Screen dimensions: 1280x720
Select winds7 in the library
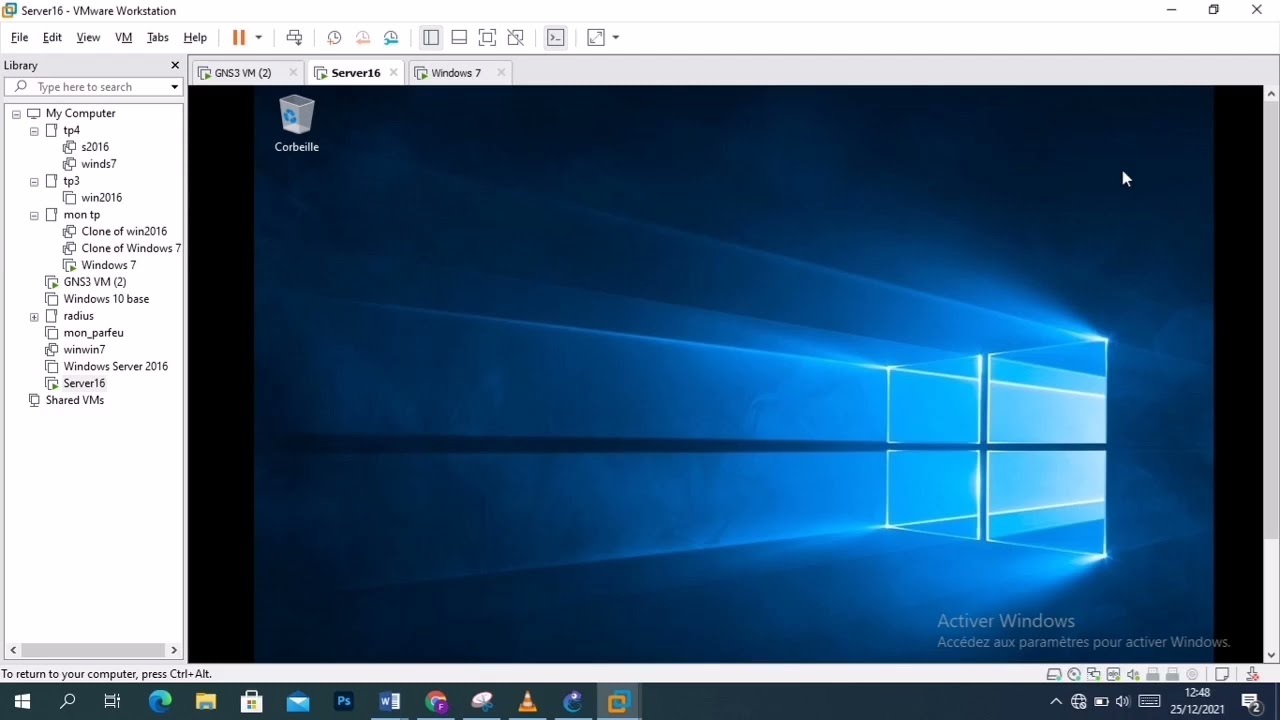click(90, 164)
